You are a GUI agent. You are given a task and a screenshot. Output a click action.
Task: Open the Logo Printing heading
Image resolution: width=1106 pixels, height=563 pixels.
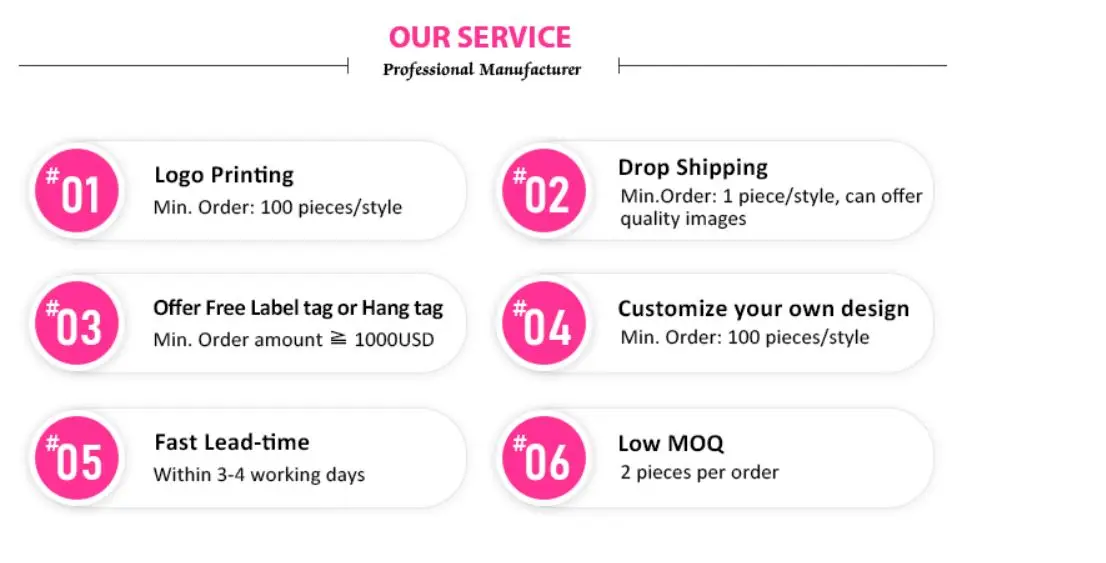pos(224,175)
